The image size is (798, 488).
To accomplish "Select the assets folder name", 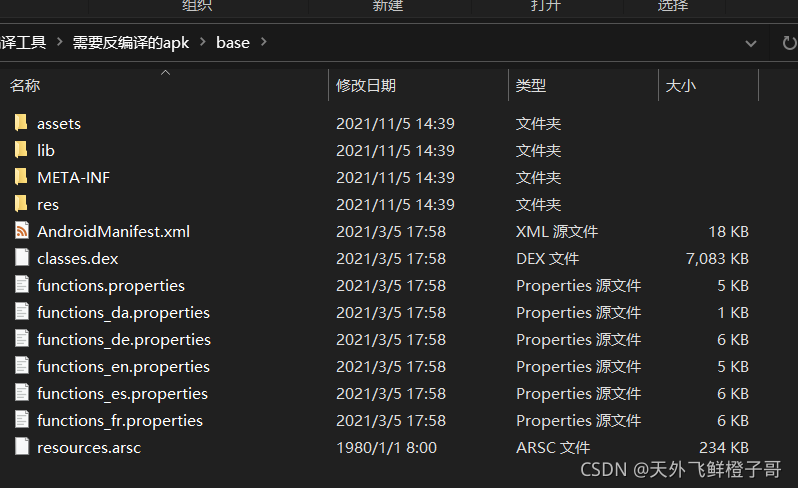I will (59, 124).
